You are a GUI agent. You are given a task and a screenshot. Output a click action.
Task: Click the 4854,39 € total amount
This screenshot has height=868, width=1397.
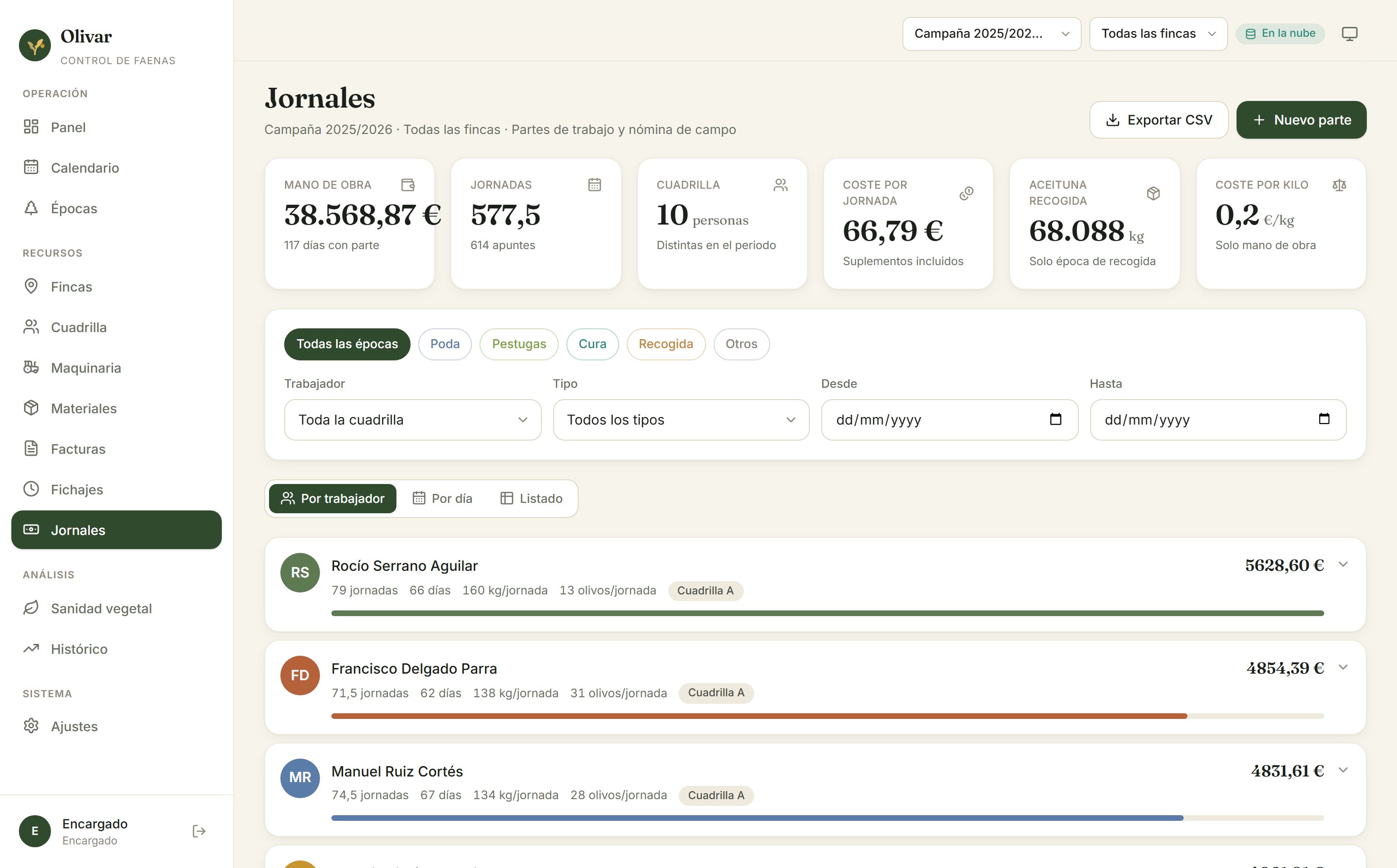[1285, 668]
